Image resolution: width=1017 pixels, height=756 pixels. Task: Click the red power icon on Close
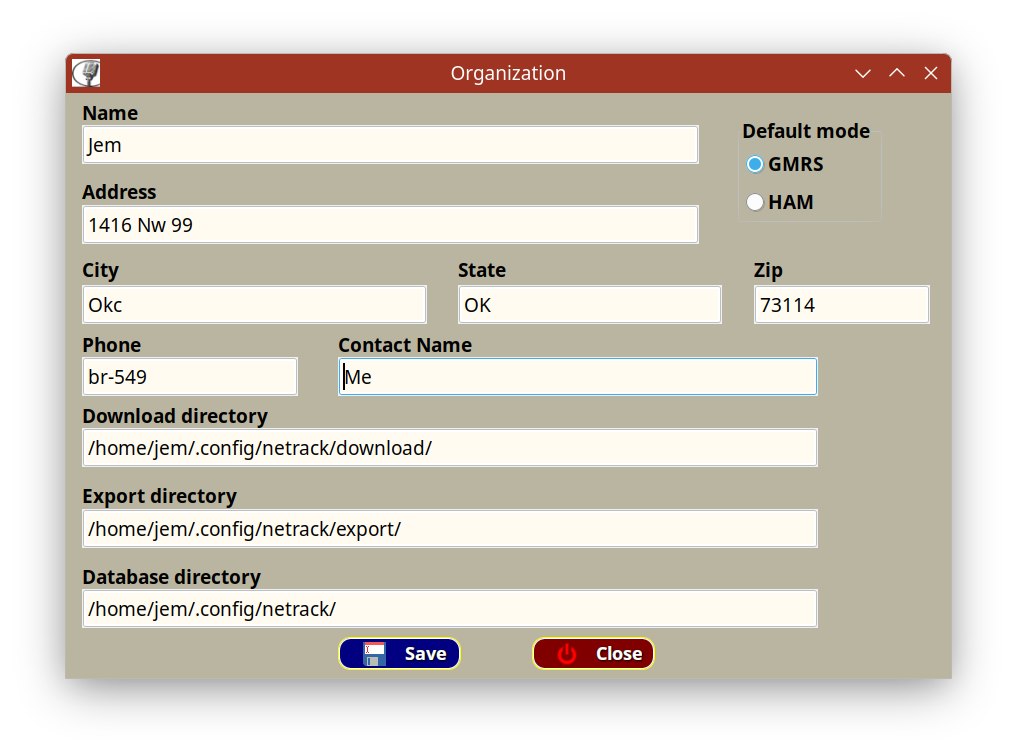568,654
